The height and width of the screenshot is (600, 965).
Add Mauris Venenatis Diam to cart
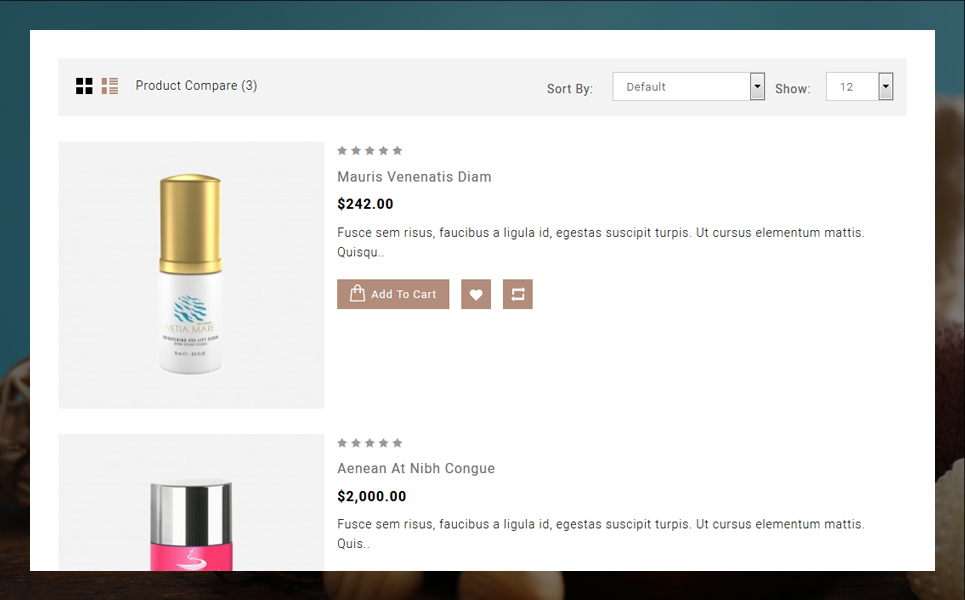coord(393,294)
